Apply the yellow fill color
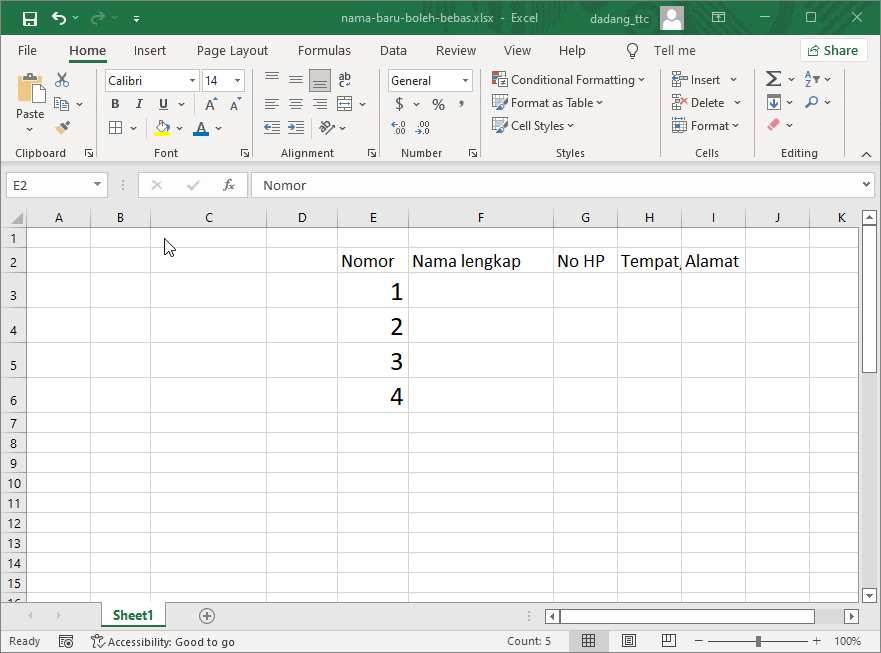 pos(162,128)
